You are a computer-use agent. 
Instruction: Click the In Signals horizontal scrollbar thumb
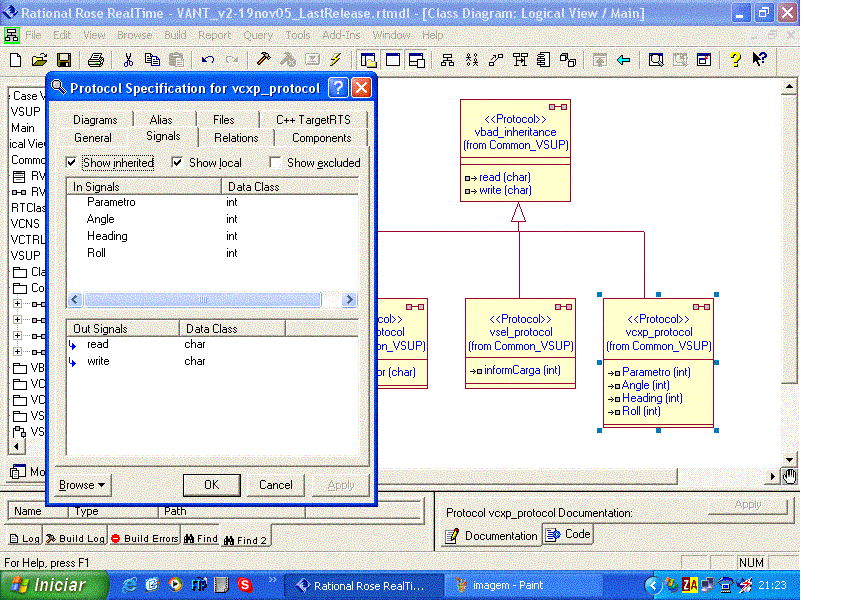point(202,299)
